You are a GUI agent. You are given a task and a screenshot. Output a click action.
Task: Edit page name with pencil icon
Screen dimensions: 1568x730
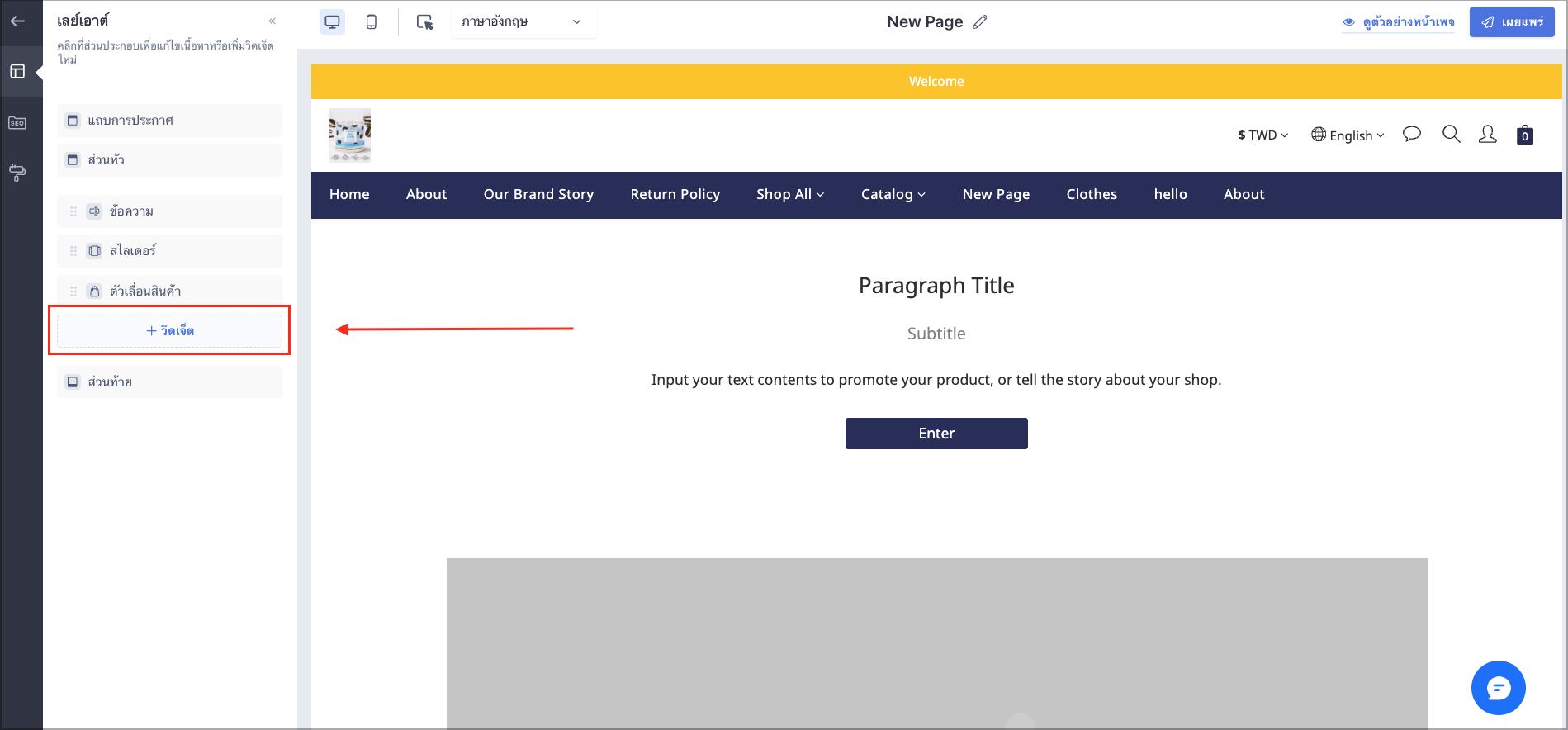[x=980, y=22]
